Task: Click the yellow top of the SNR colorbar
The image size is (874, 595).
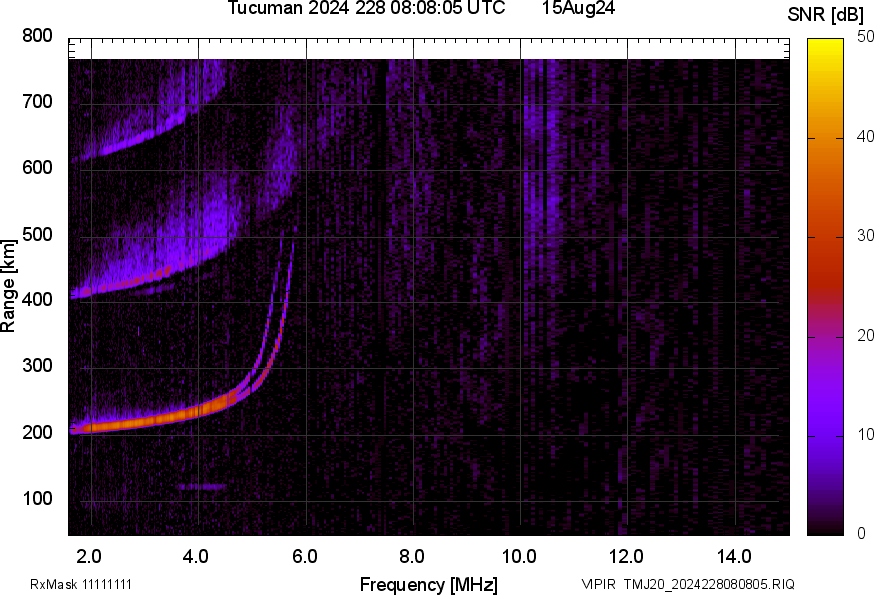Action: tap(826, 47)
